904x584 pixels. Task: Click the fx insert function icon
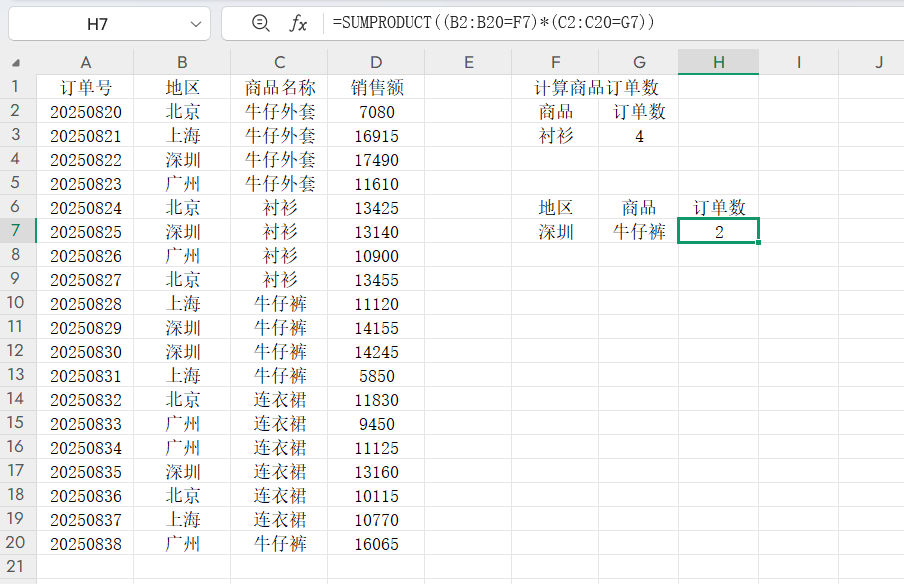point(298,23)
